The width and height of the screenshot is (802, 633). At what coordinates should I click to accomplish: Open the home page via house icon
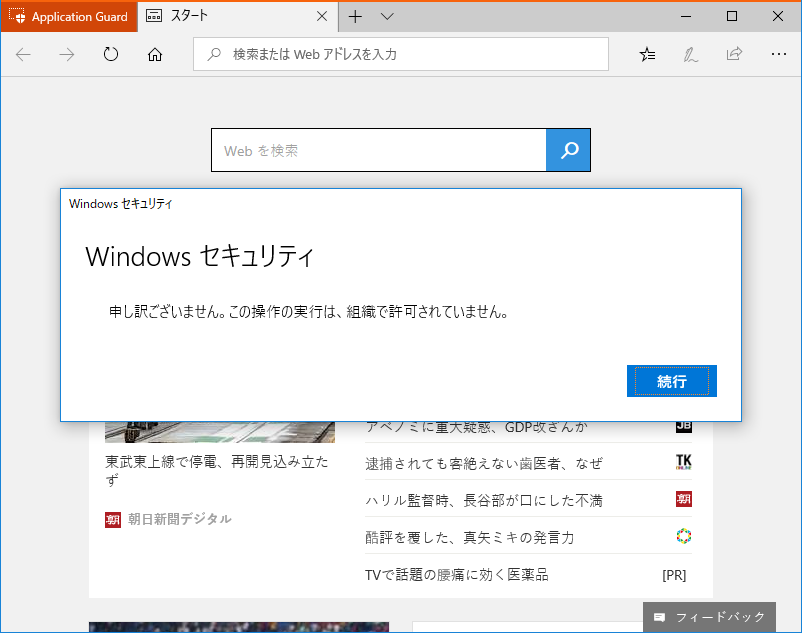point(154,54)
